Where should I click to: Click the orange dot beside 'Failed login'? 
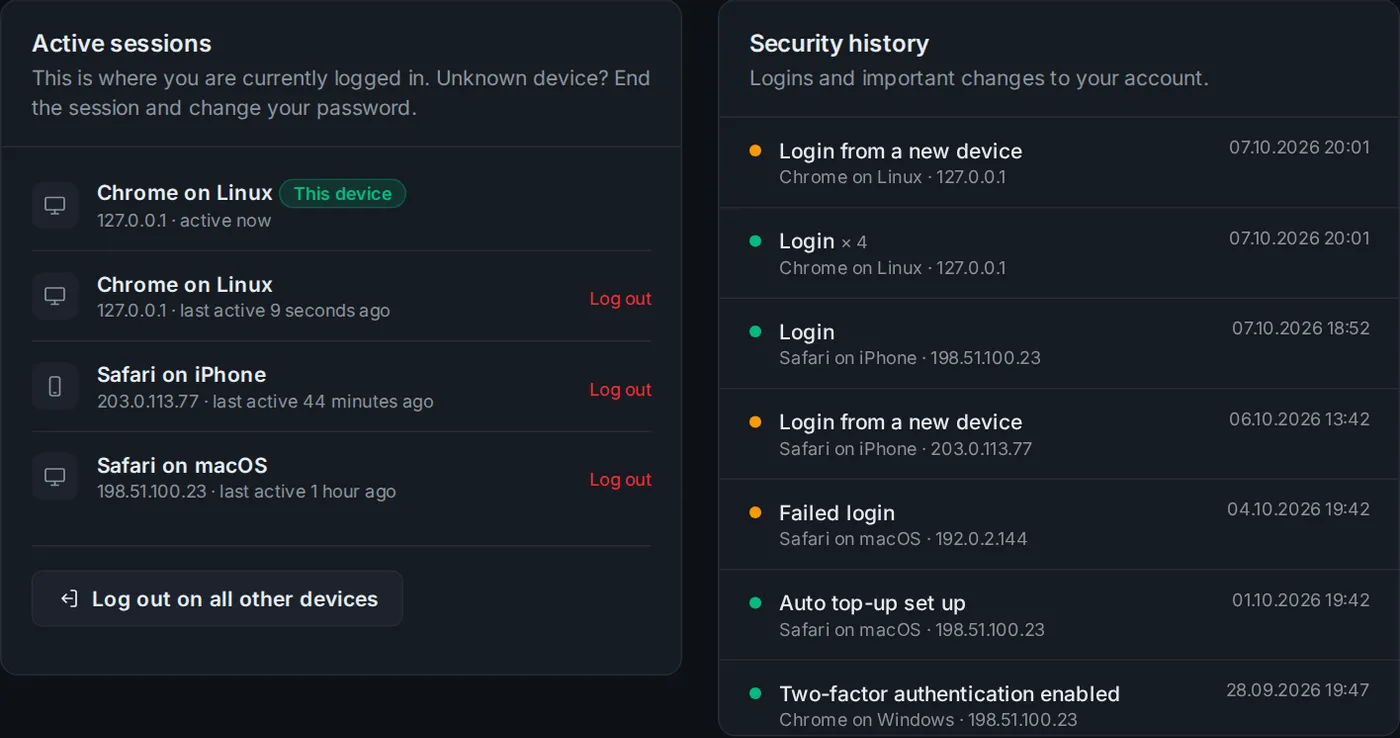(x=756, y=513)
